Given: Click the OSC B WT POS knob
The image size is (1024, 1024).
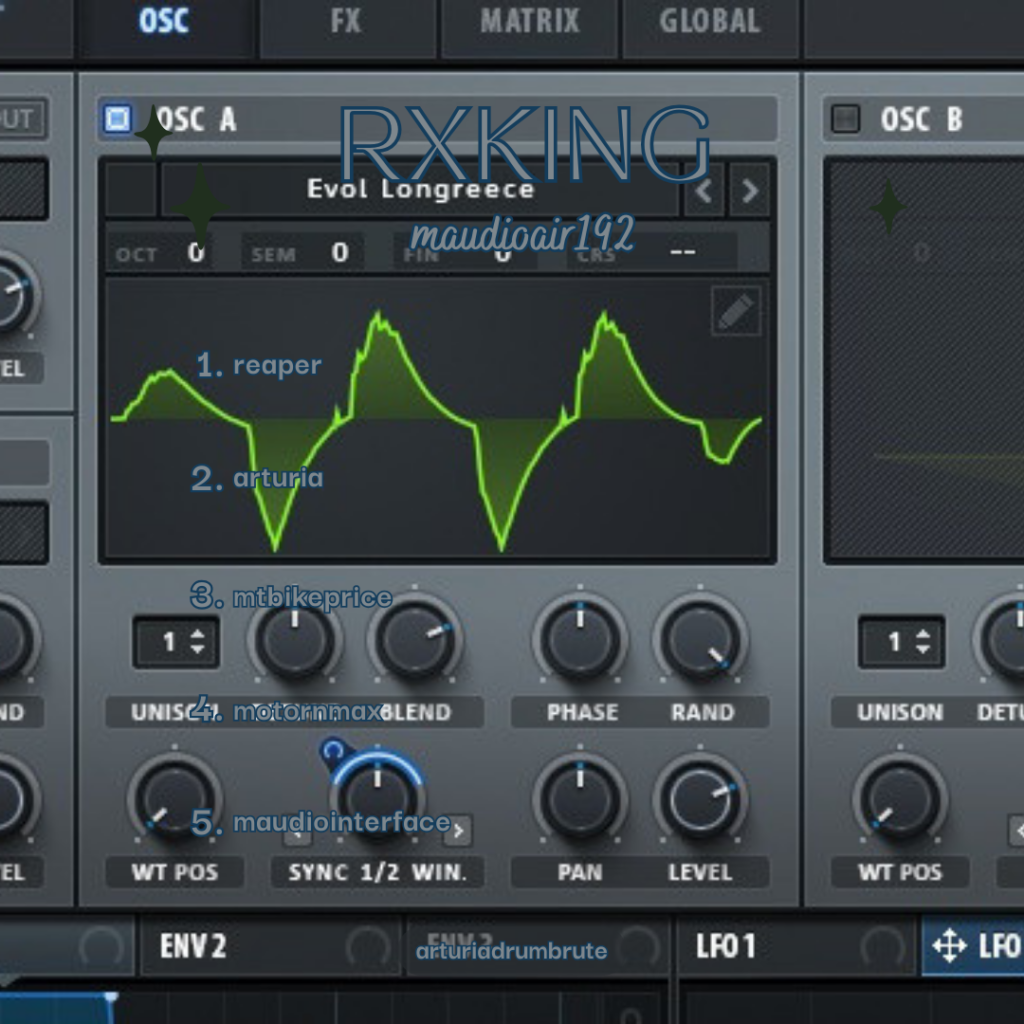Looking at the screenshot, I should tap(900, 799).
